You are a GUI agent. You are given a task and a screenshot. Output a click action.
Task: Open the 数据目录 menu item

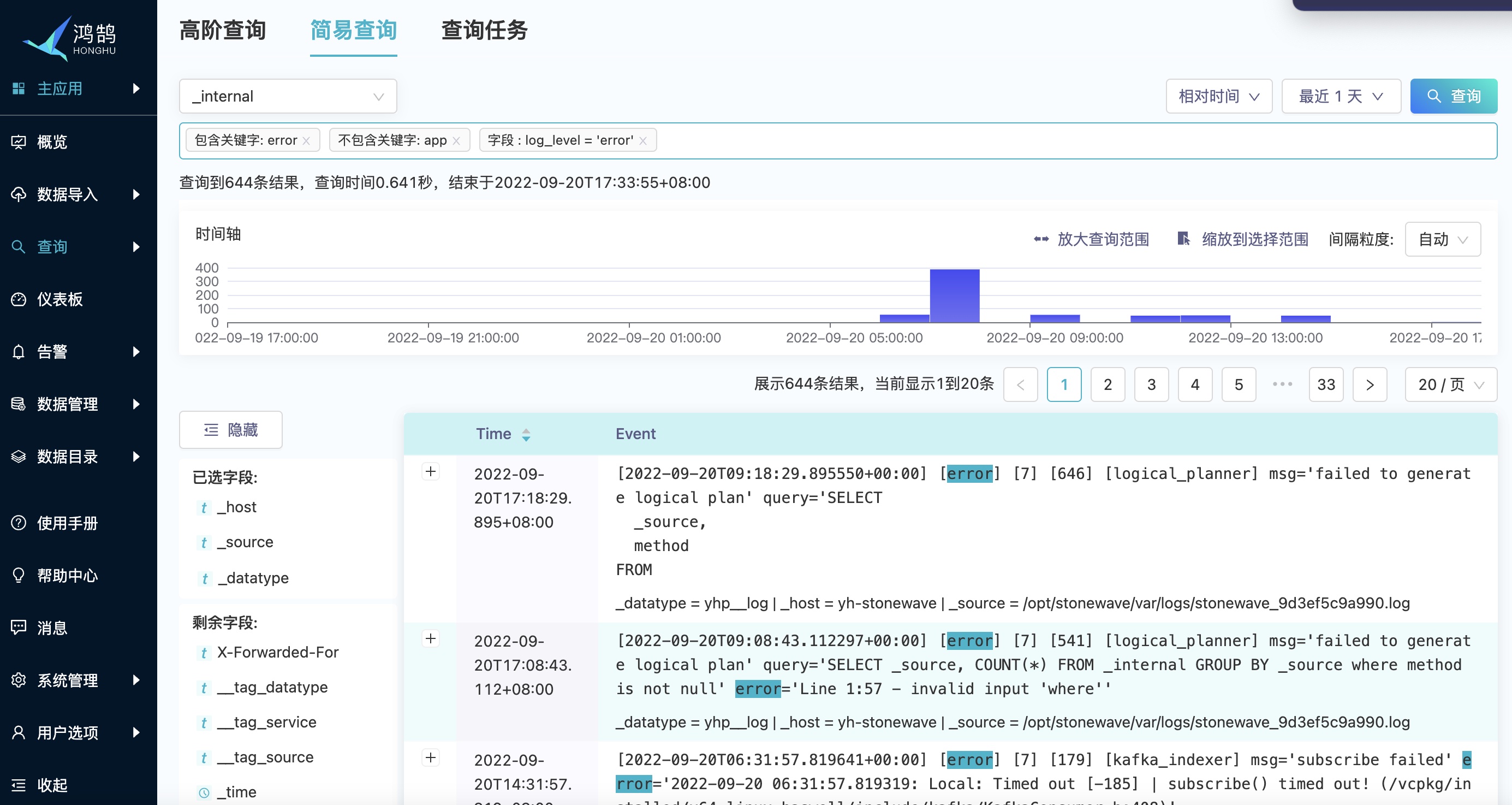pos(79,456)
